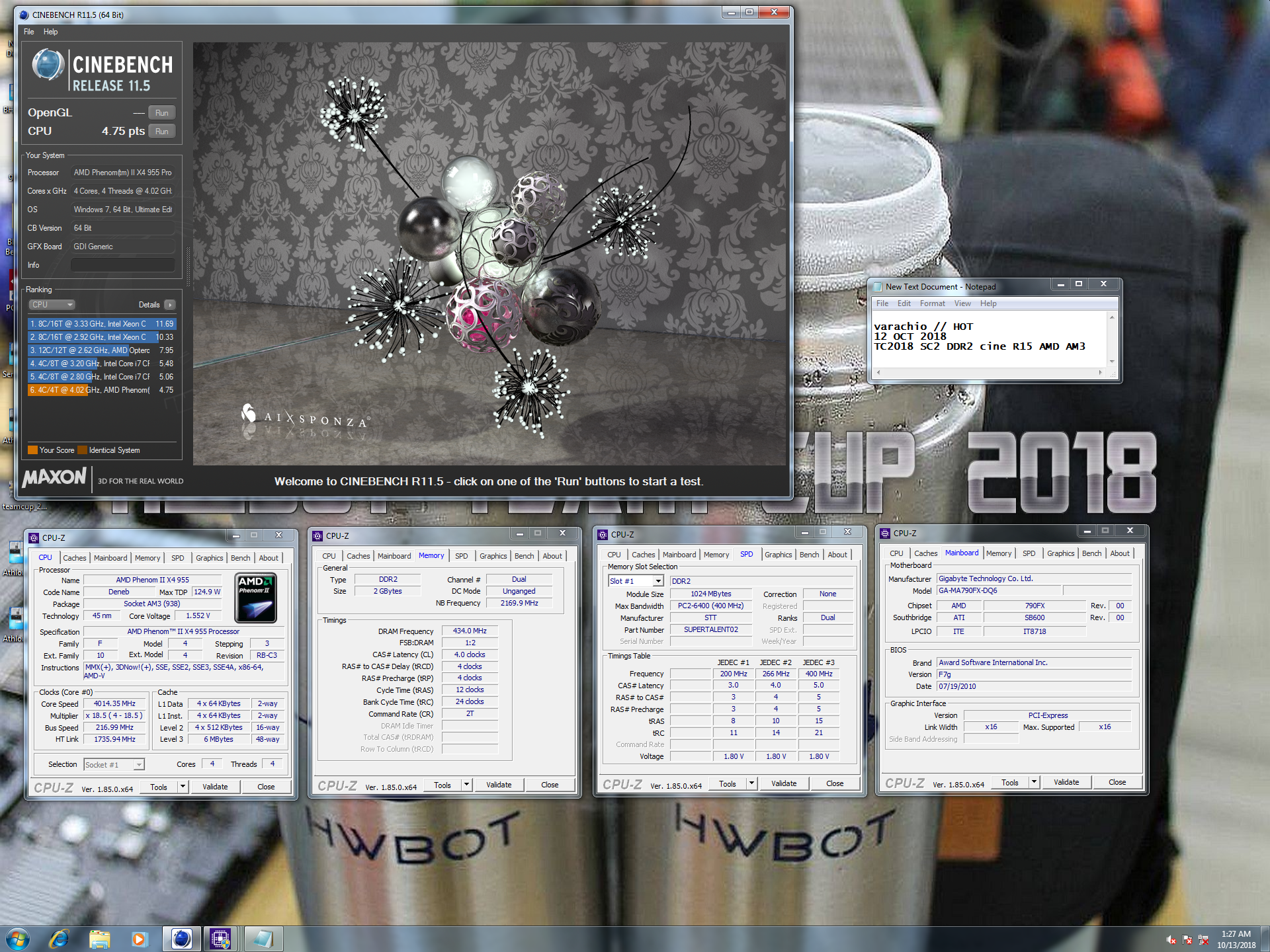
Task: Select Graphics tab in Memory-tab CPU-Z window
Action: coord(493,556)
